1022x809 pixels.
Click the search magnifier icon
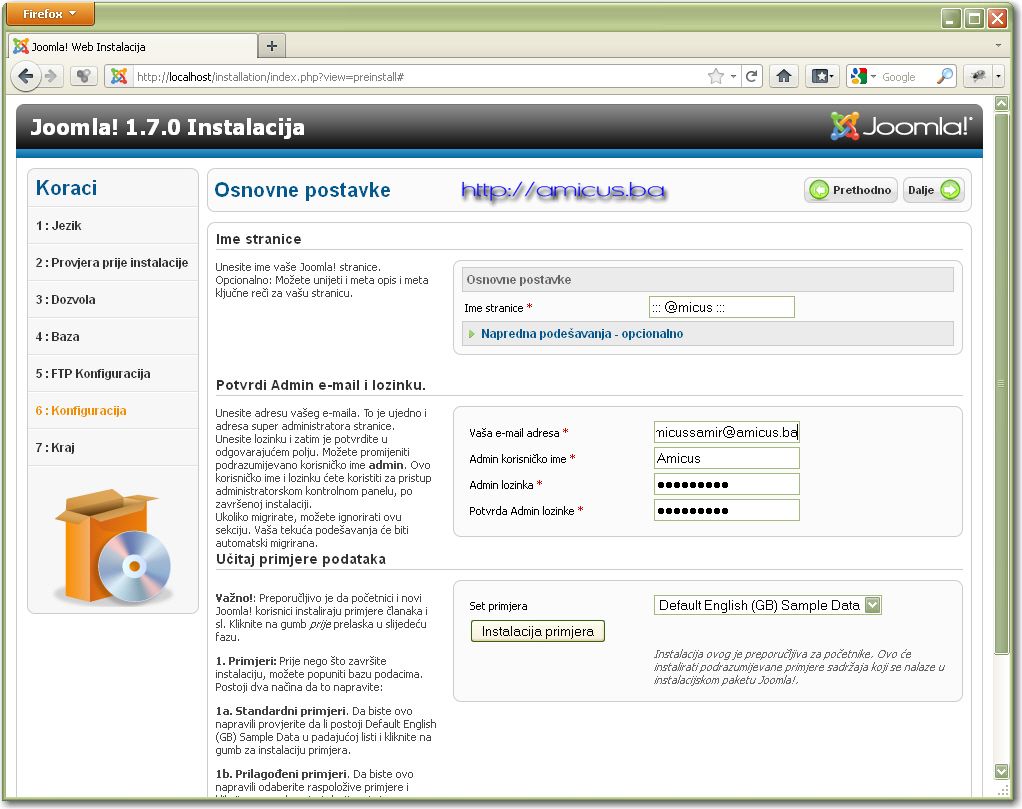tap(944, 76)
